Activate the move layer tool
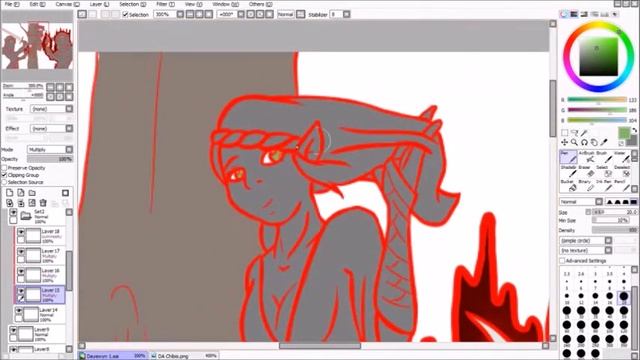The height and width of the screenshot is (360, 640). [564, 142]
